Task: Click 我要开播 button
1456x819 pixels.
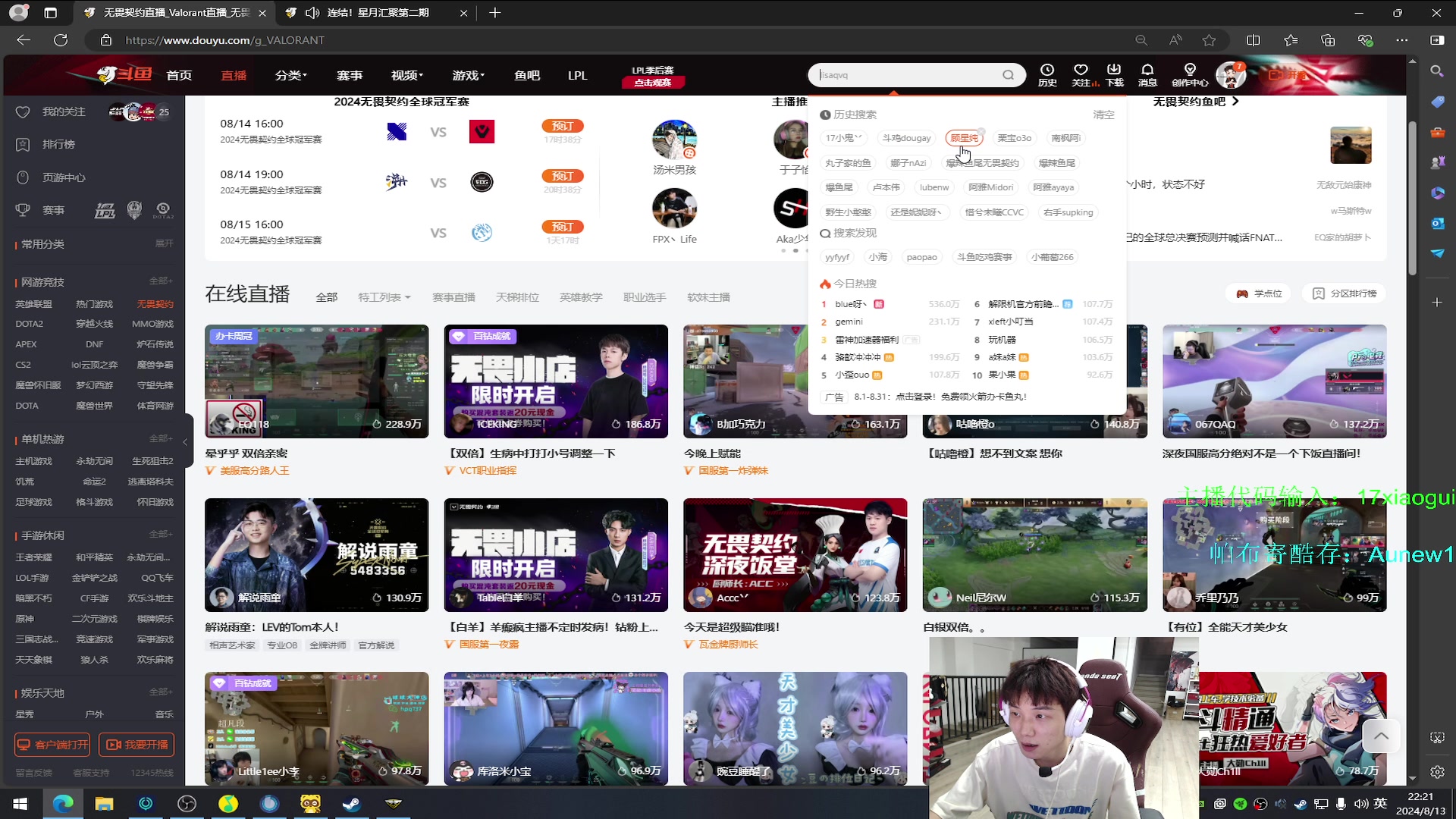Action: tap(137, 745)
